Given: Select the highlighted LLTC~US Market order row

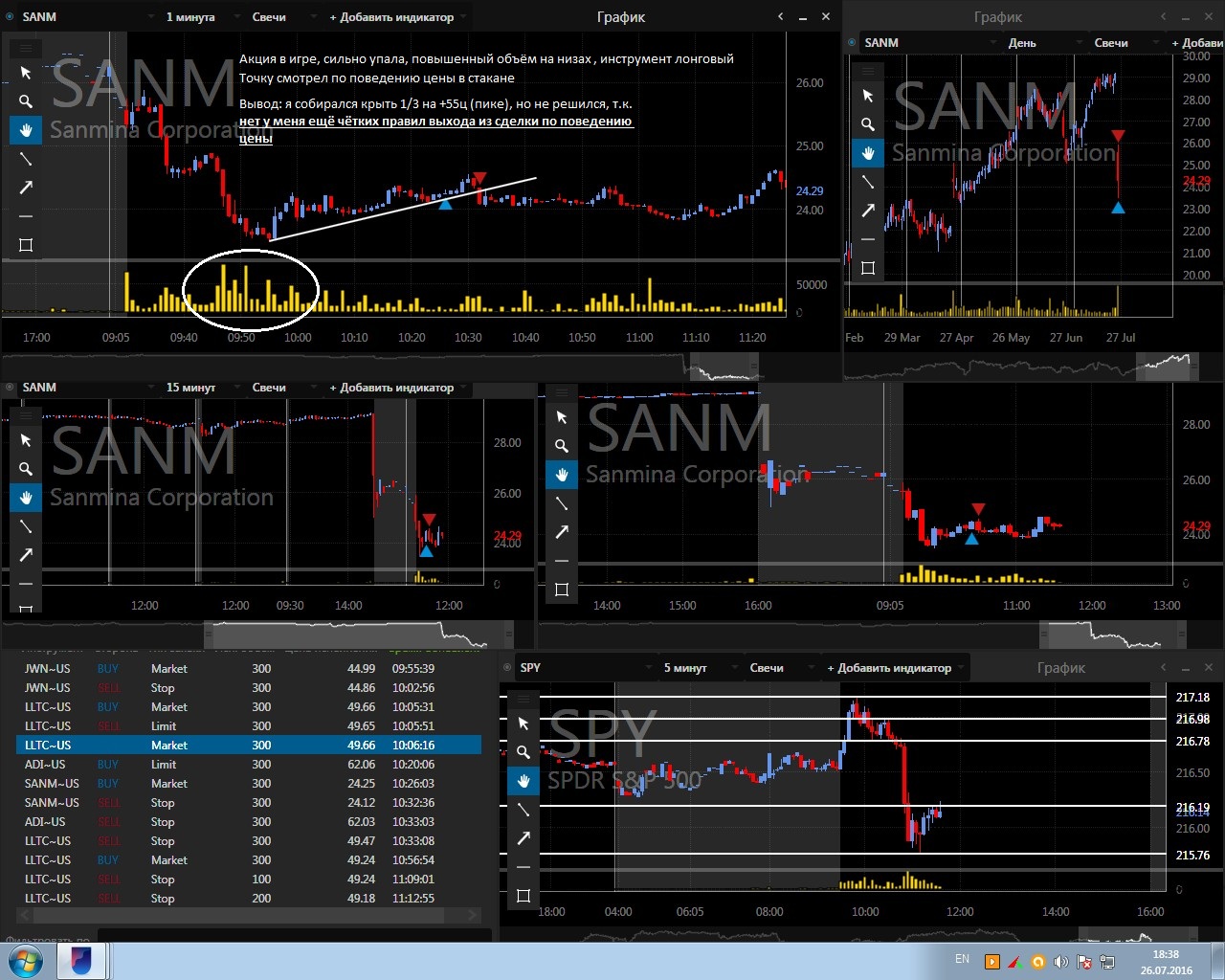Looking at the screenshot, I should point(249,746).
